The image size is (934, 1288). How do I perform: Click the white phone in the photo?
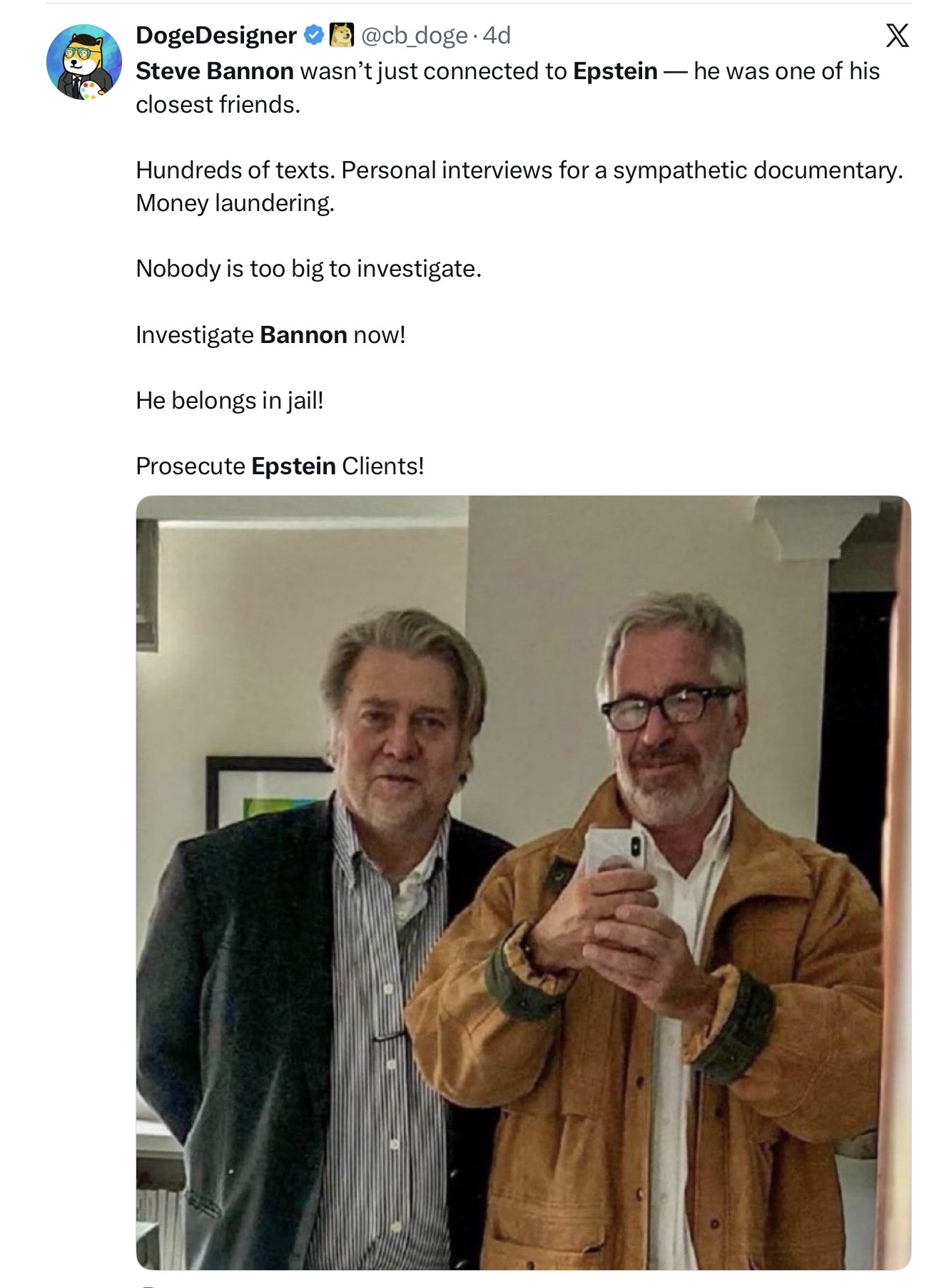click(615, 854)
